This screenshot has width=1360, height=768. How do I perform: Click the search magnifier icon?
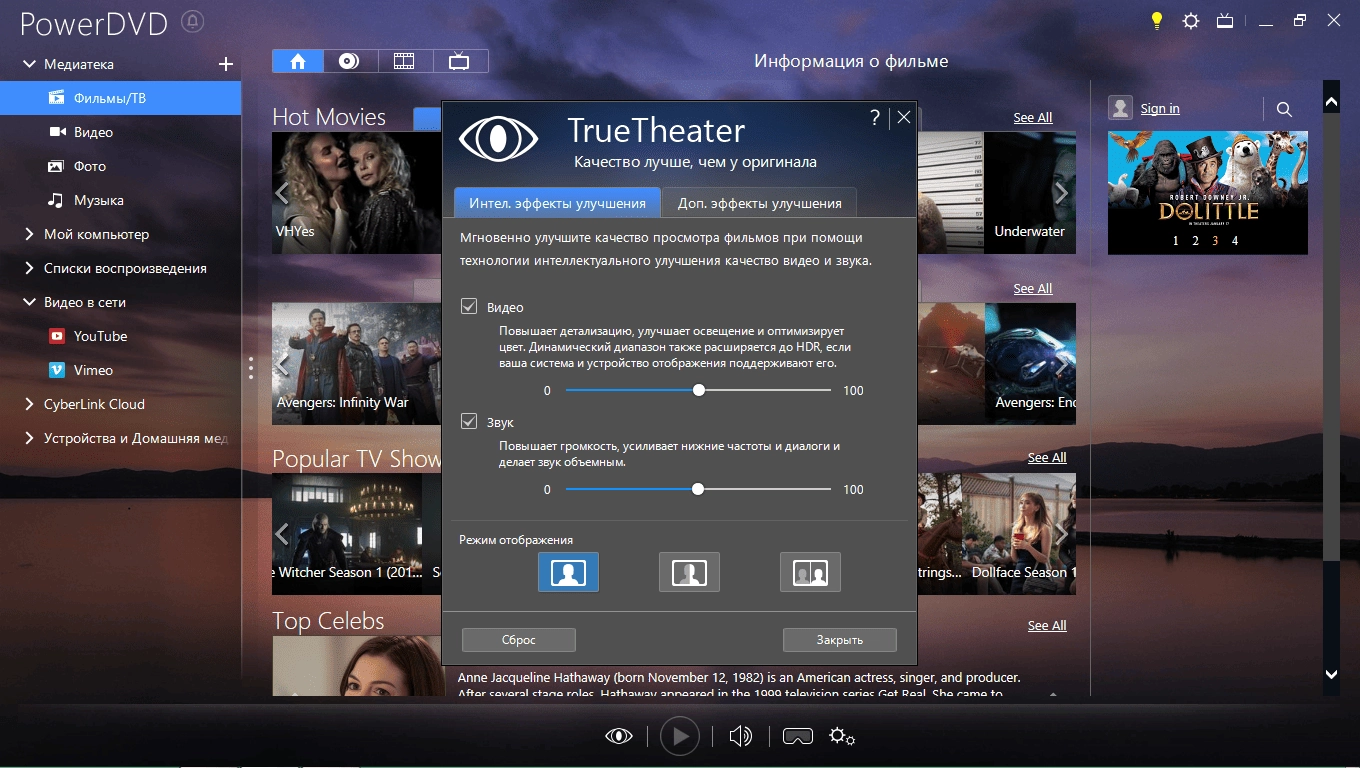click(1285, 109)
